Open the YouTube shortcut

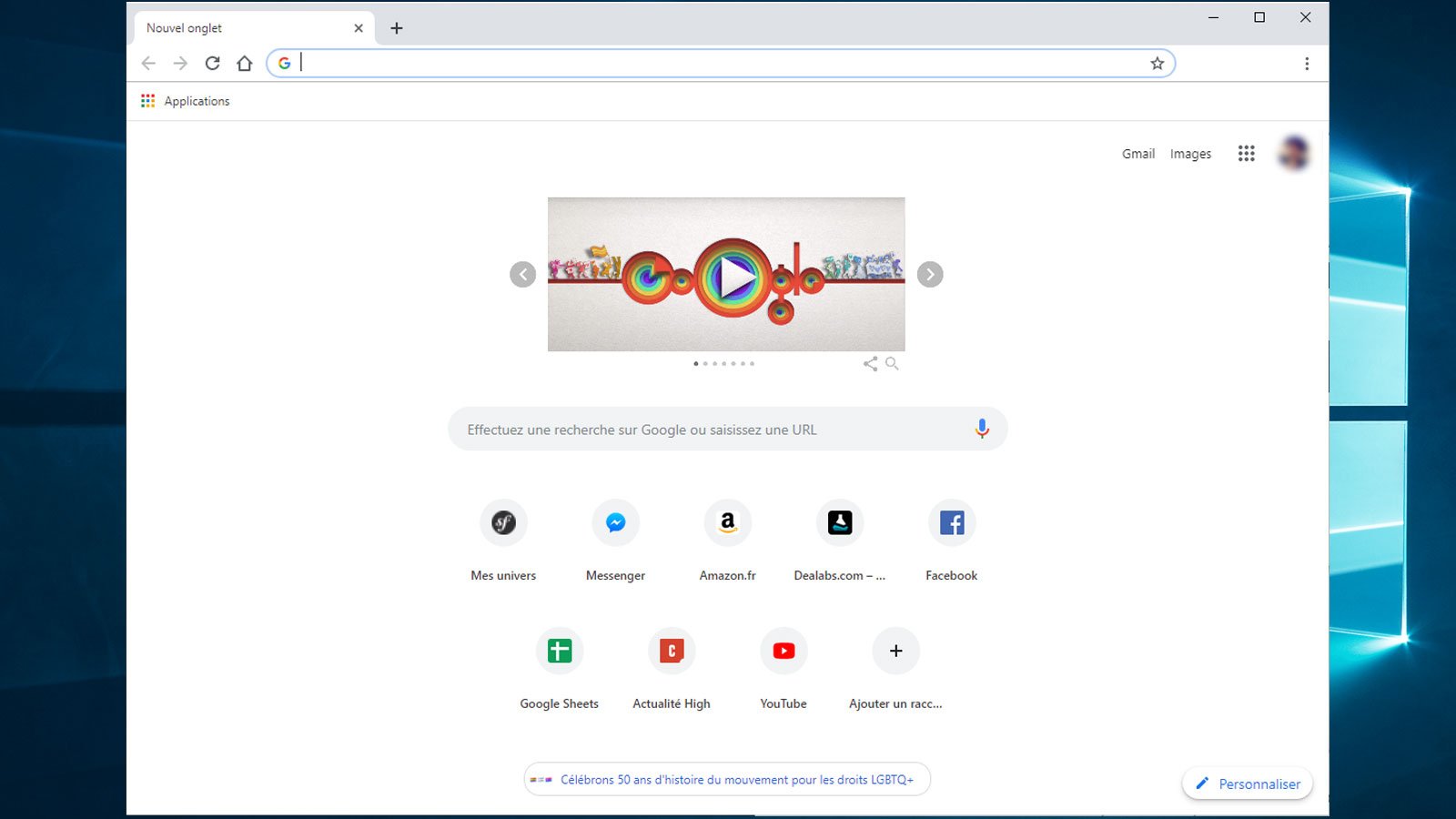pos(784,670)
